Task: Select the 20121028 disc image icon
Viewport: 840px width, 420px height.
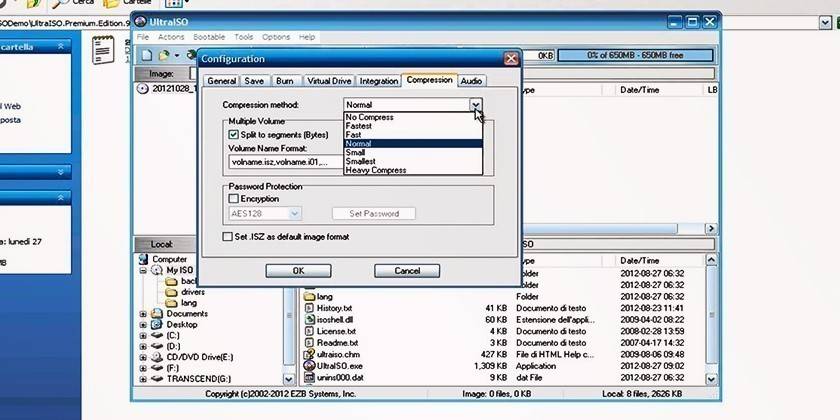Action: (x=142, y=89)
